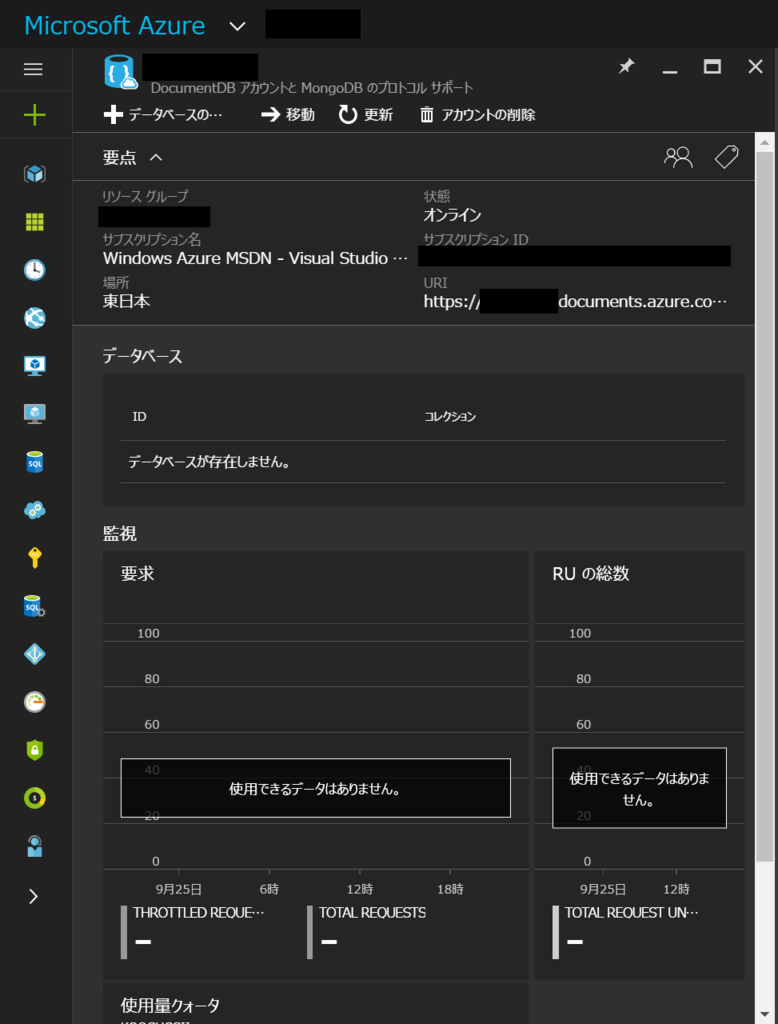Viewport: 778px width, 1024px height.
Task: Close the DocumentDB blade
Action: [755, 66]
